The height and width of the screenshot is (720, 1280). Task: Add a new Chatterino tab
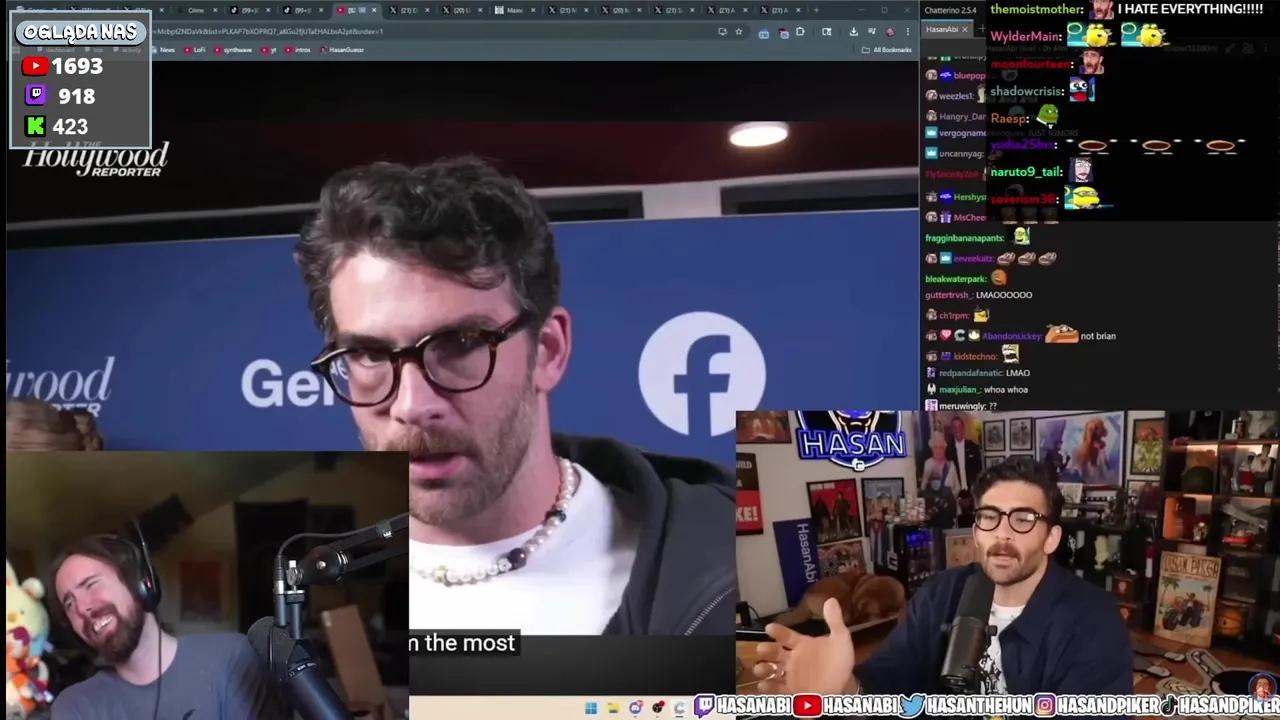tap(980, 29)
